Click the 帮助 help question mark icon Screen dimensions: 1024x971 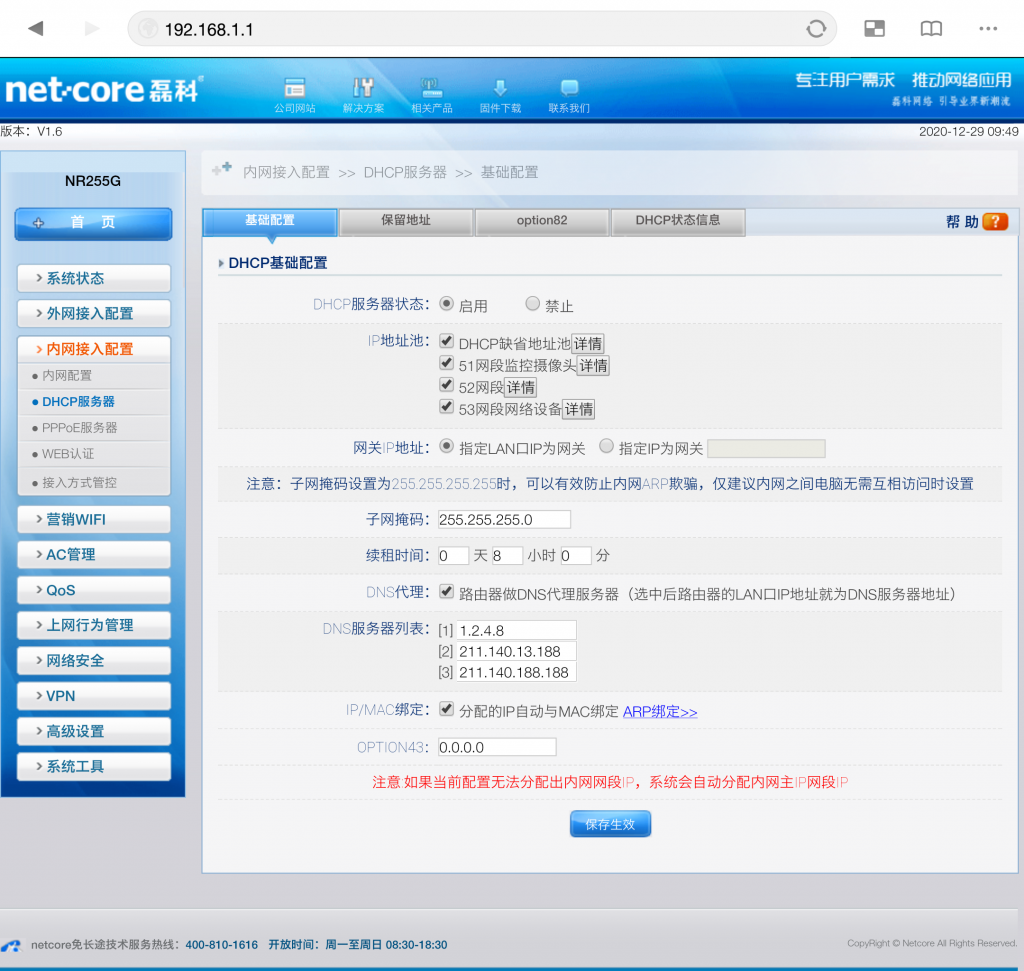click(995, 222)
